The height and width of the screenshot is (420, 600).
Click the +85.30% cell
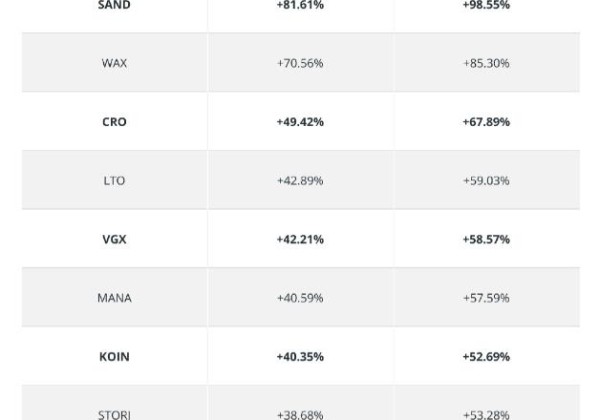(x=486, y=63)
